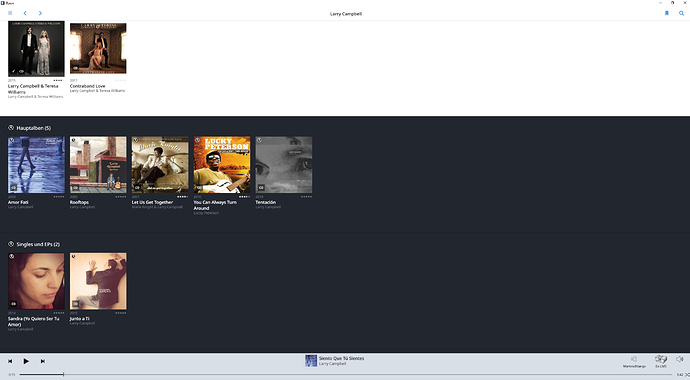Viewport: 690px width, 380px height.
Task: Click 'Marie Knight & Larry Campbell' artist text
Action: tap(157, 207)
